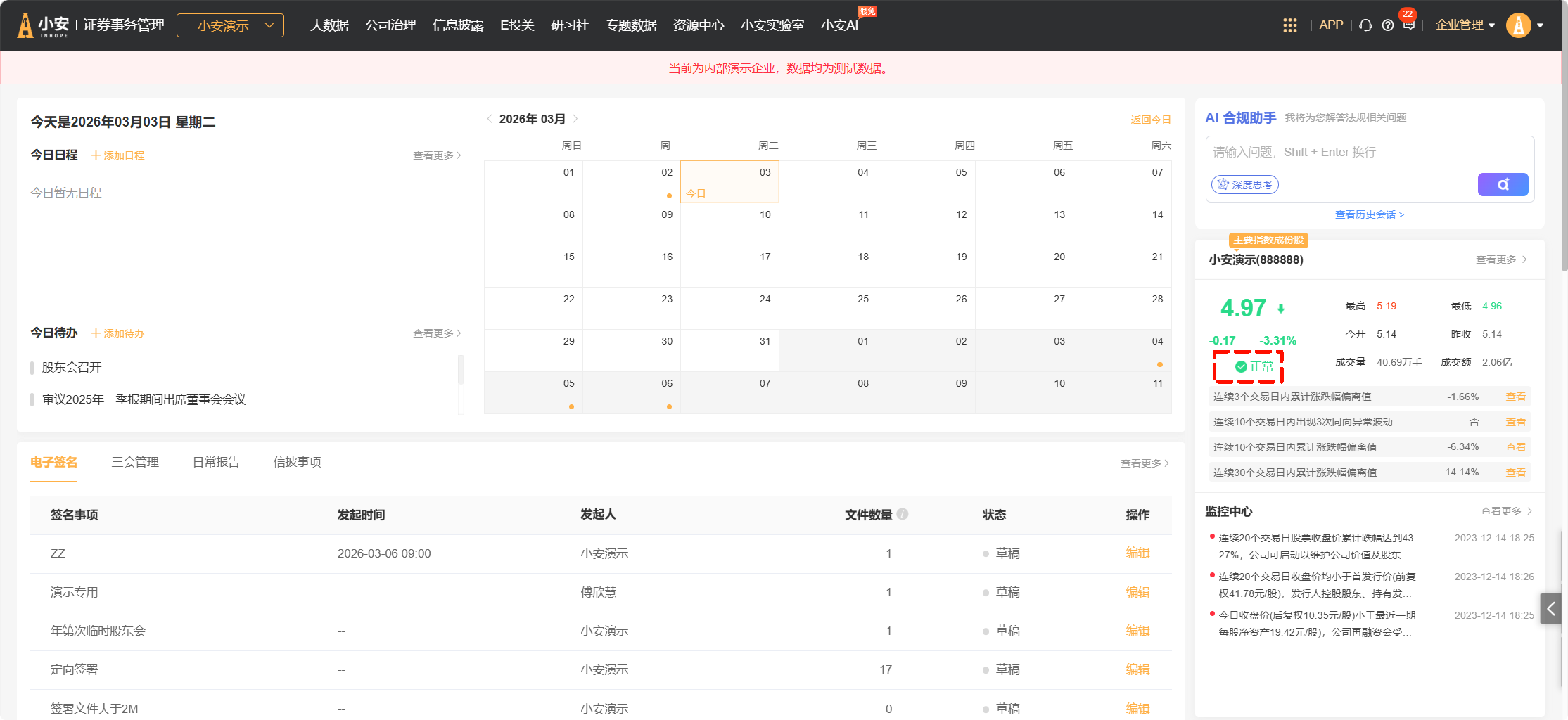Open 审议2025年一季报期间出席董事会会议 todo item
Screen dimensions: 1568x720
144,399
